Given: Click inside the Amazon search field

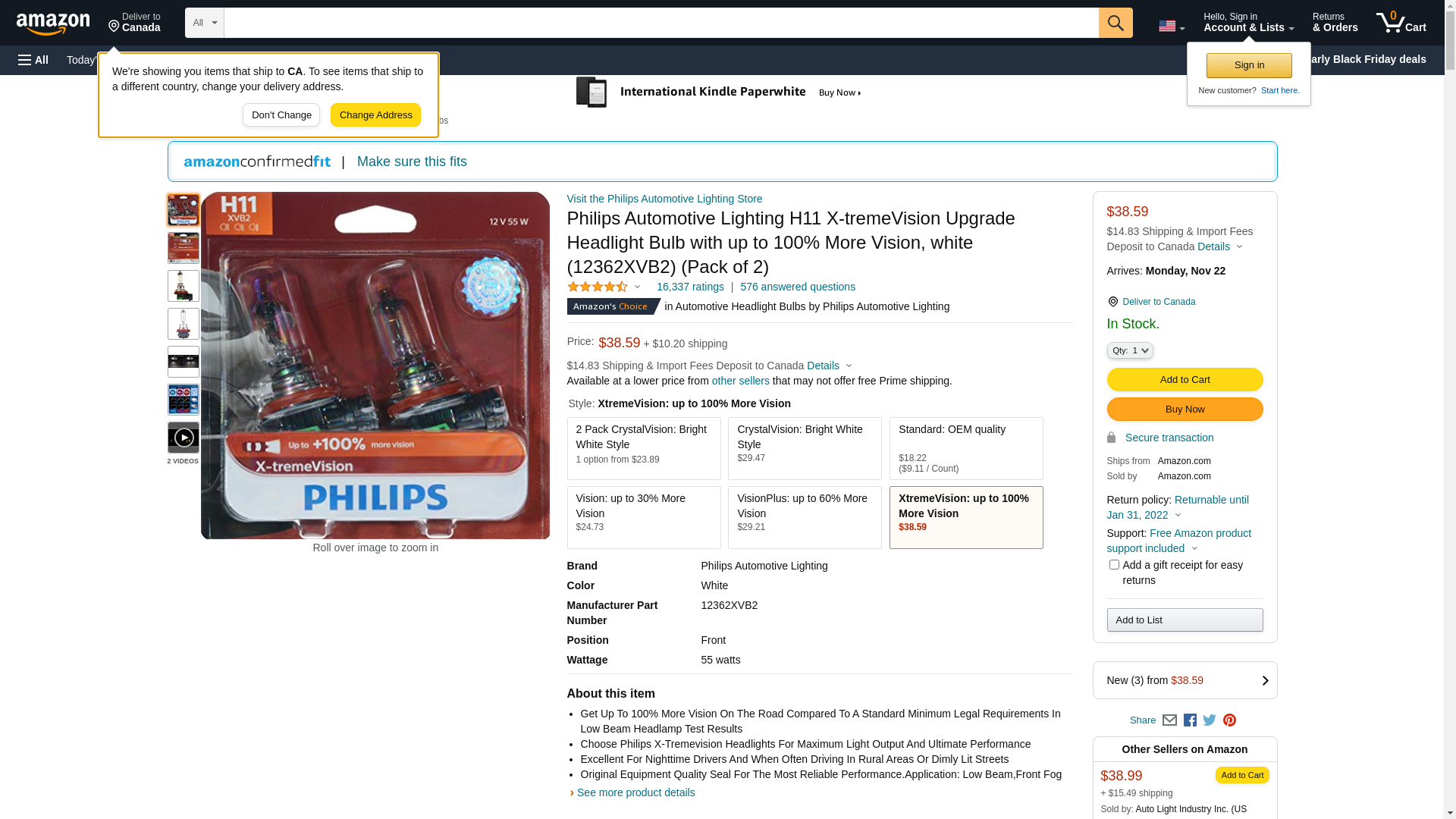Looking at the screenshot, I should (661, 23).
